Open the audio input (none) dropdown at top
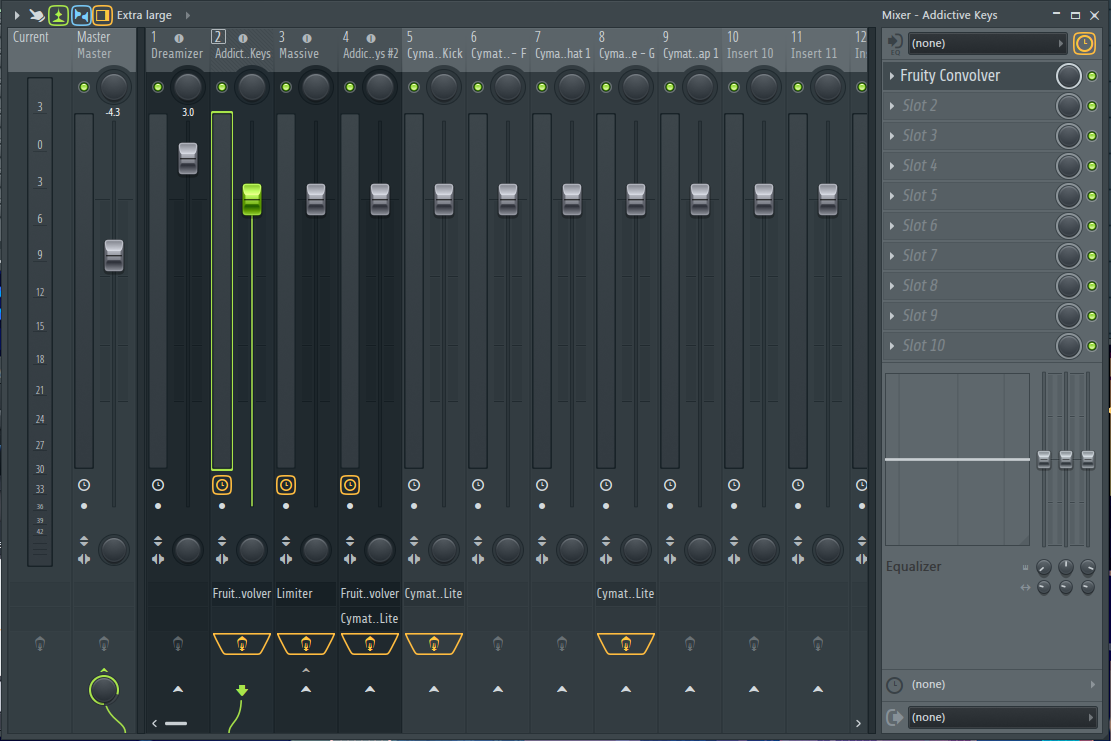Image resolution: width=1111 pixels, height=741 pixels. pos(986,43)
